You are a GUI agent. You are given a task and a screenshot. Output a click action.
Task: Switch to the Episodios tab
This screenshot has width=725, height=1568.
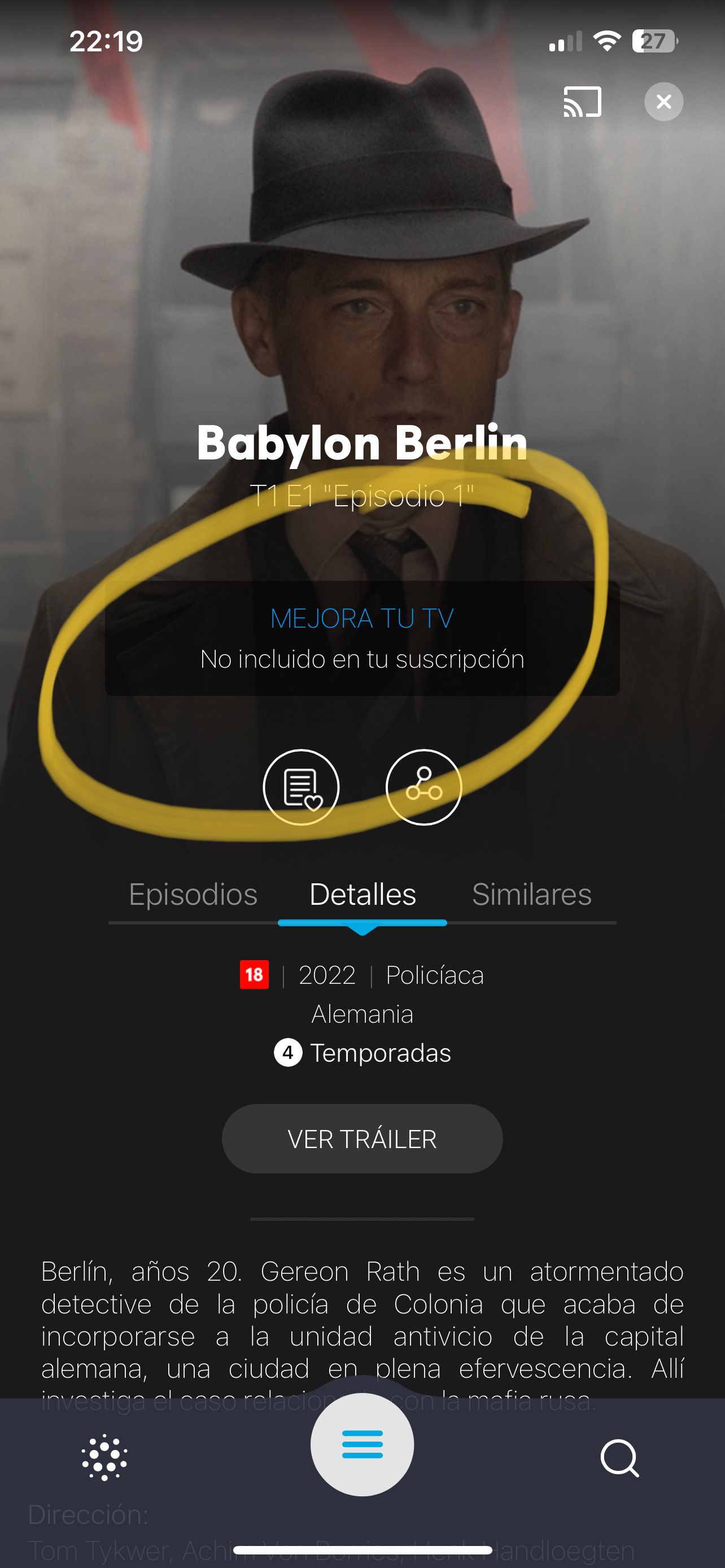(193, 894)
